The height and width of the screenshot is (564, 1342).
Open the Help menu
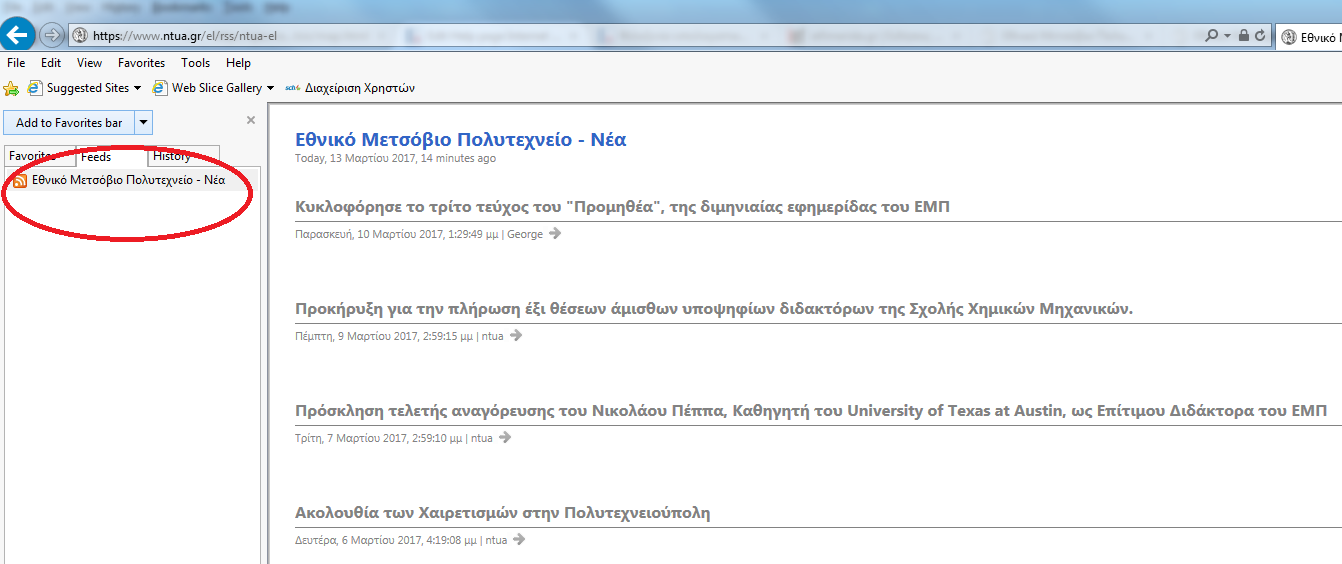pyautogui.click(x=238, y=63)
